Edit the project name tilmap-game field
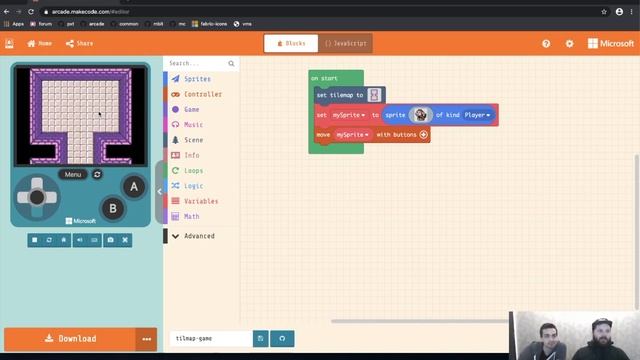 point(211,338)
